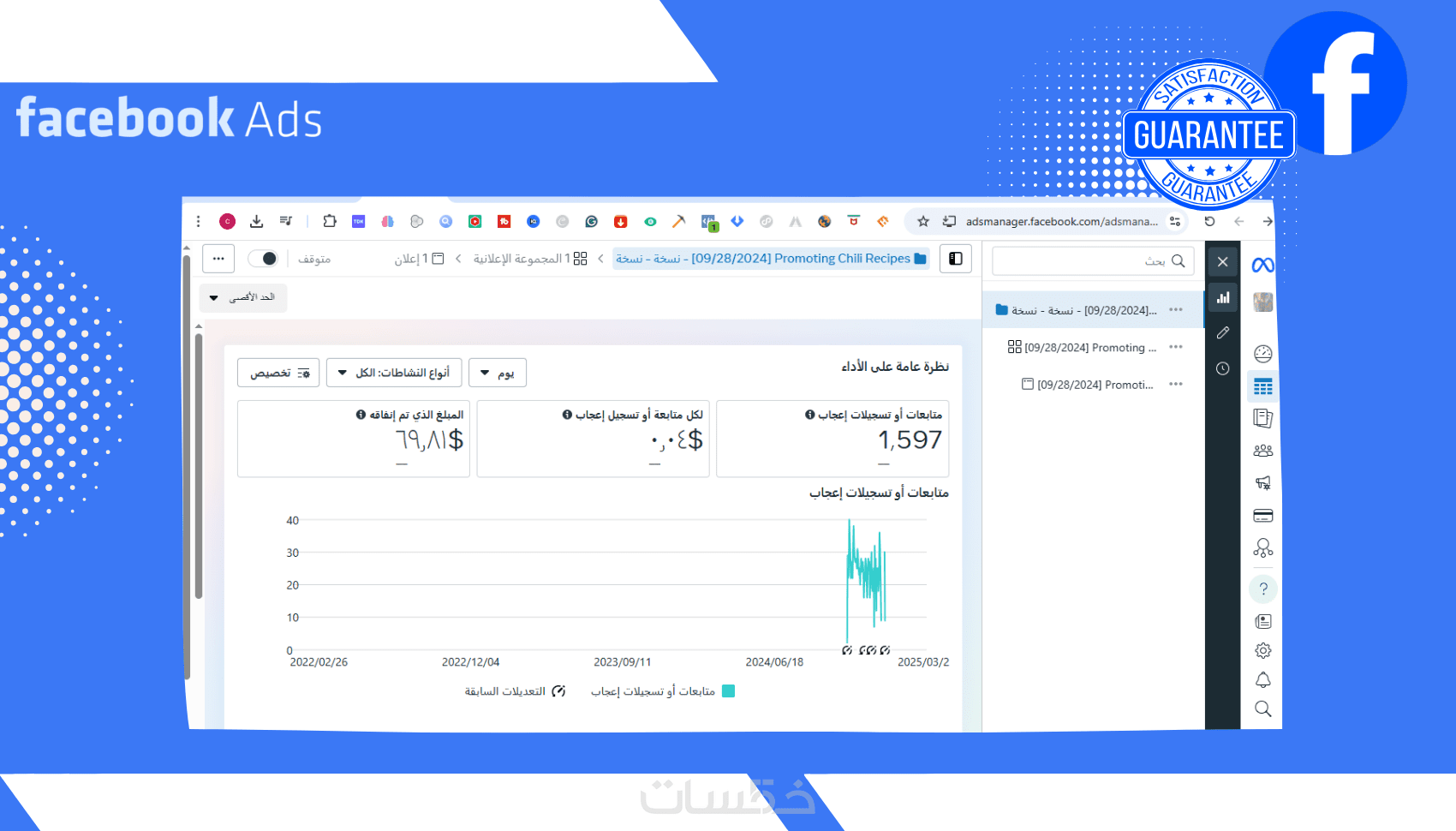
Task: Bookmark the page with star icon
Action: (923, 221)
